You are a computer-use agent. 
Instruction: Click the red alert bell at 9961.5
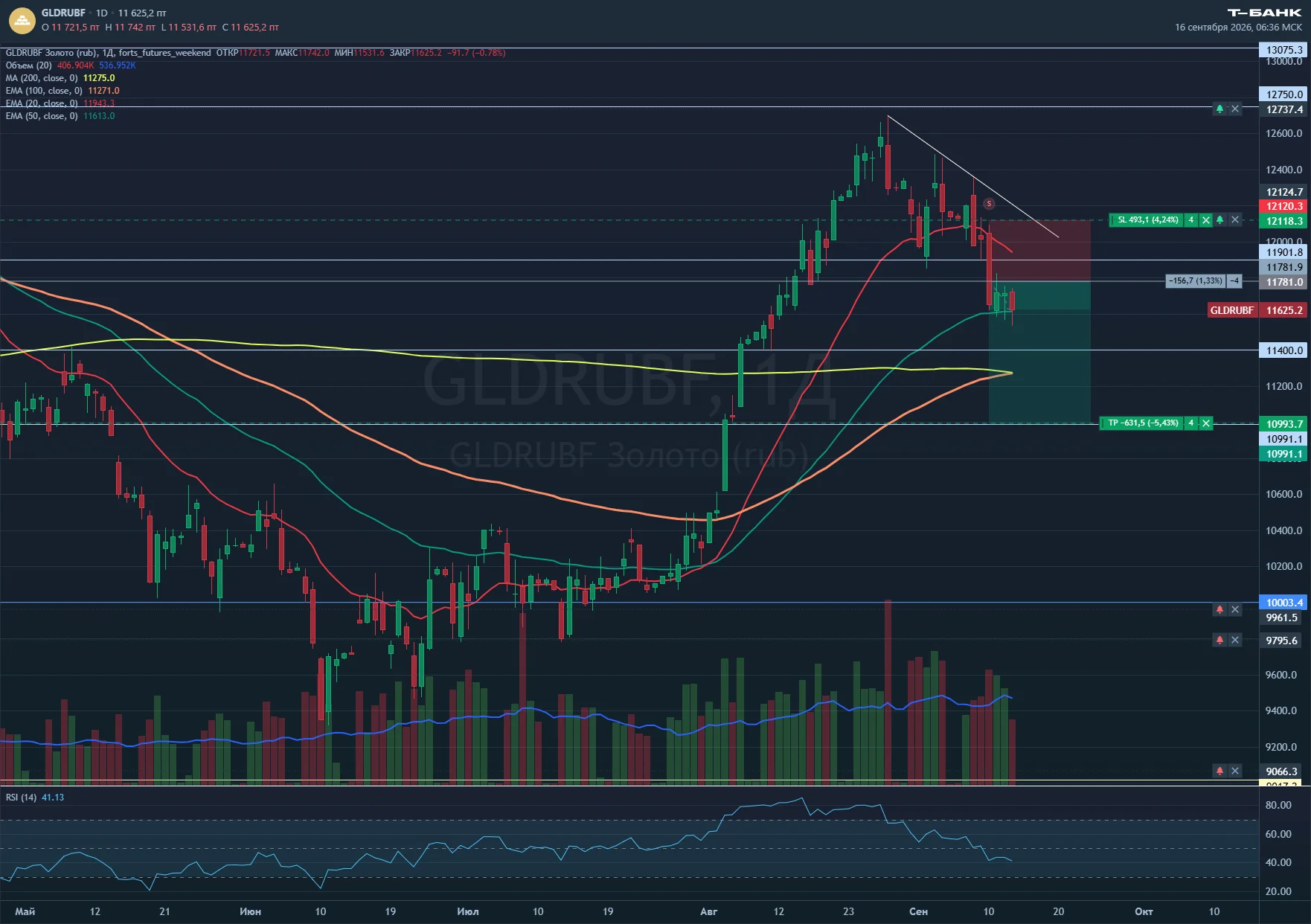[x=1219, y=610]
